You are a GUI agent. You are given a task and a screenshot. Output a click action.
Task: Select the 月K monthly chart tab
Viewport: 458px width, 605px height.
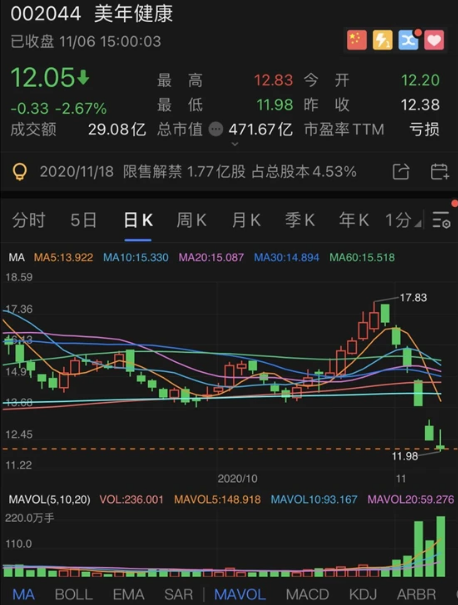click(x=246, y=220)
